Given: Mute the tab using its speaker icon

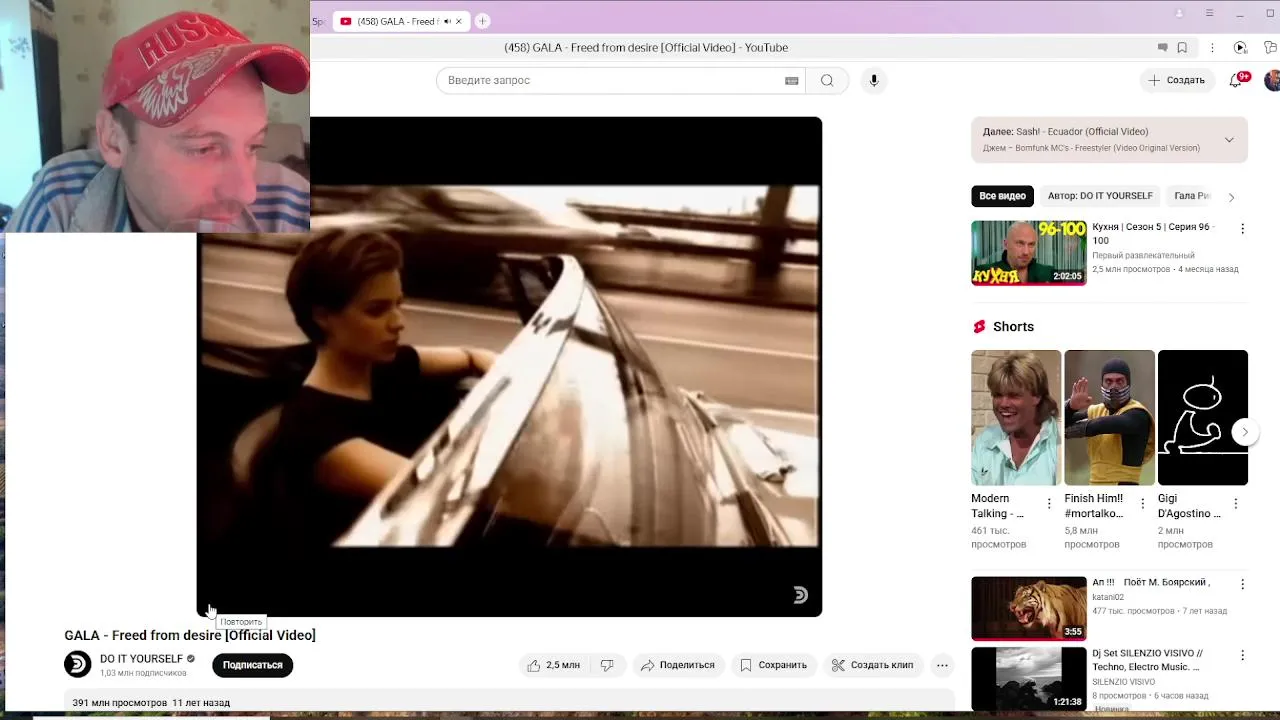Looking at the screenshot, I should [x=447, y=21].
